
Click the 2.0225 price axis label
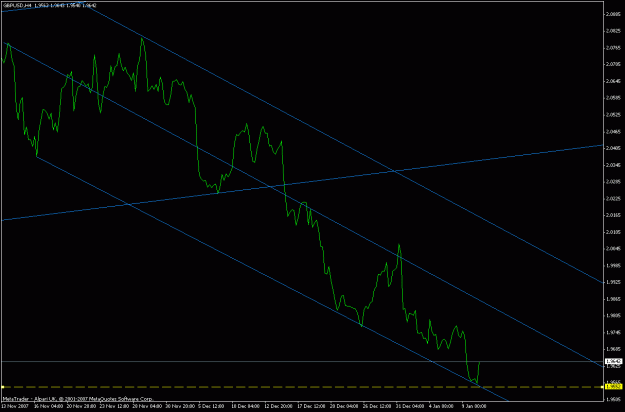(613, 198)
